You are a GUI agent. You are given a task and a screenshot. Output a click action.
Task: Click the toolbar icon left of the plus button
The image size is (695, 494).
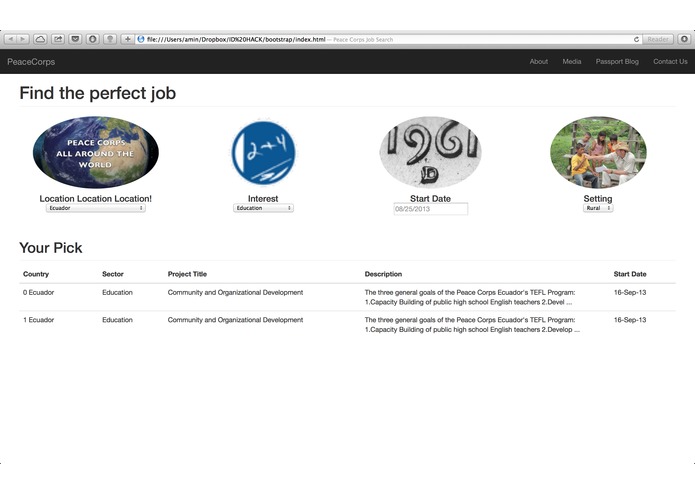(x=110, y=39)
